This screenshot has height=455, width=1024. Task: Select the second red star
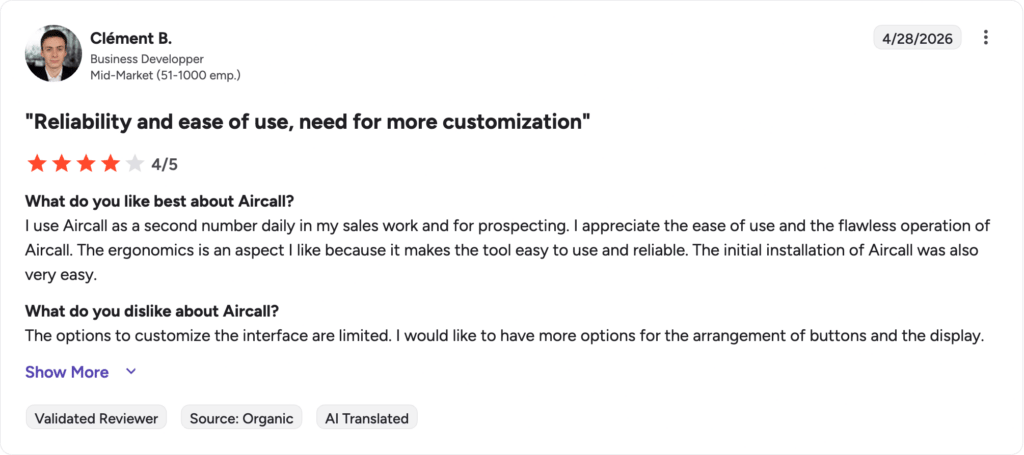[61, 164]
